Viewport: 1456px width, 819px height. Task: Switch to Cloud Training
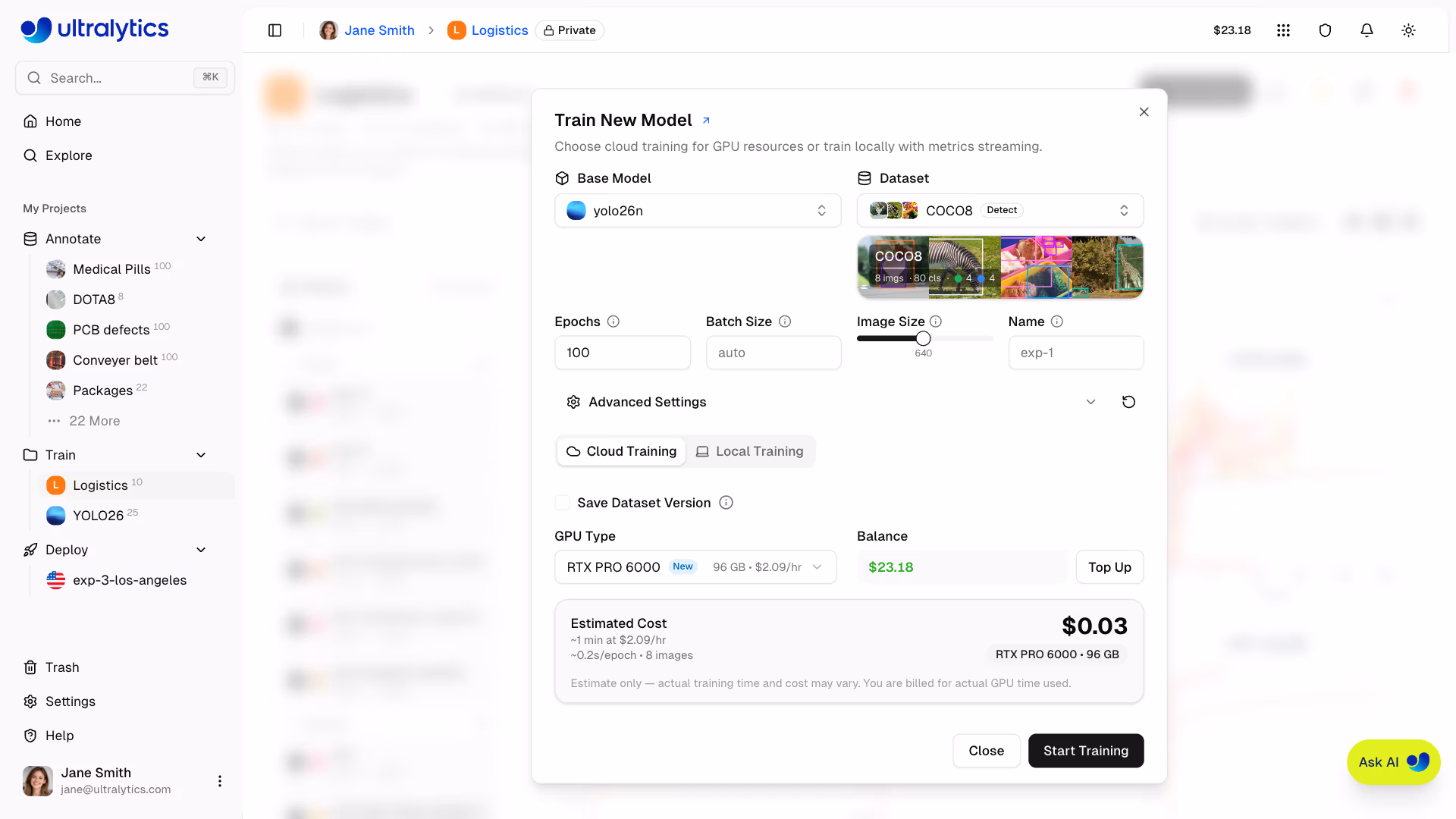pyautogui.click(x=621, y=451)
